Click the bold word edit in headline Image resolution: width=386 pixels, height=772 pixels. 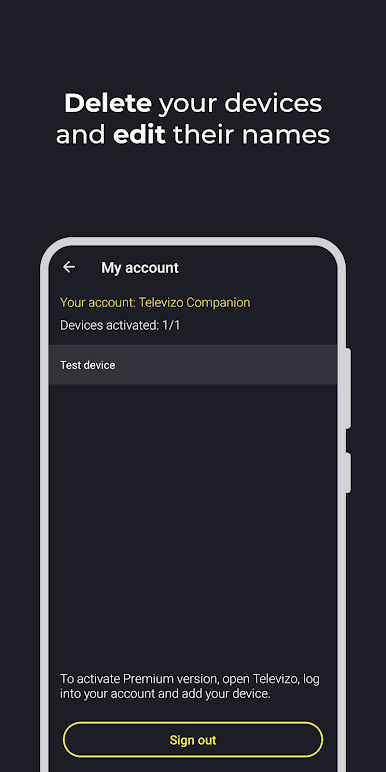tap(139, 135)
